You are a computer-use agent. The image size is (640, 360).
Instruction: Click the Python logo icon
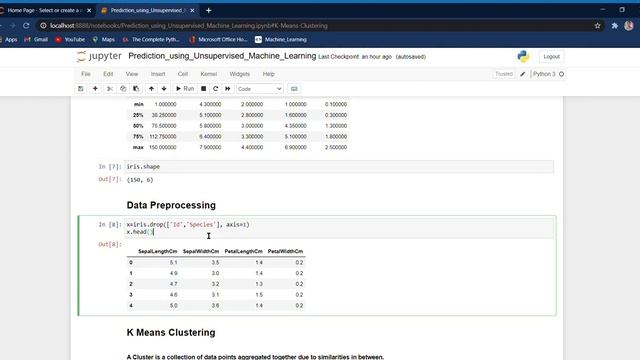click(x=523, y=56)
